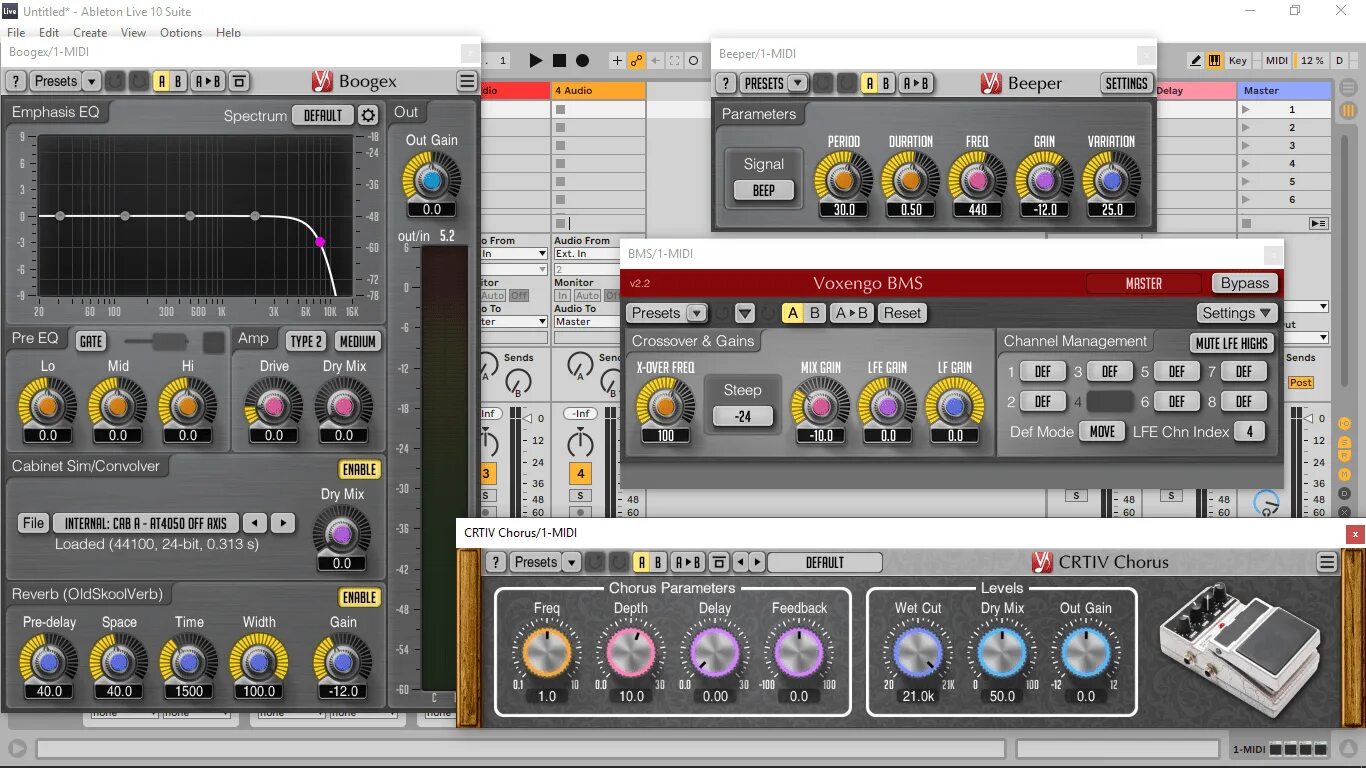
Task: Click Voxengo BMS Reset button
Action: point(902,313)
